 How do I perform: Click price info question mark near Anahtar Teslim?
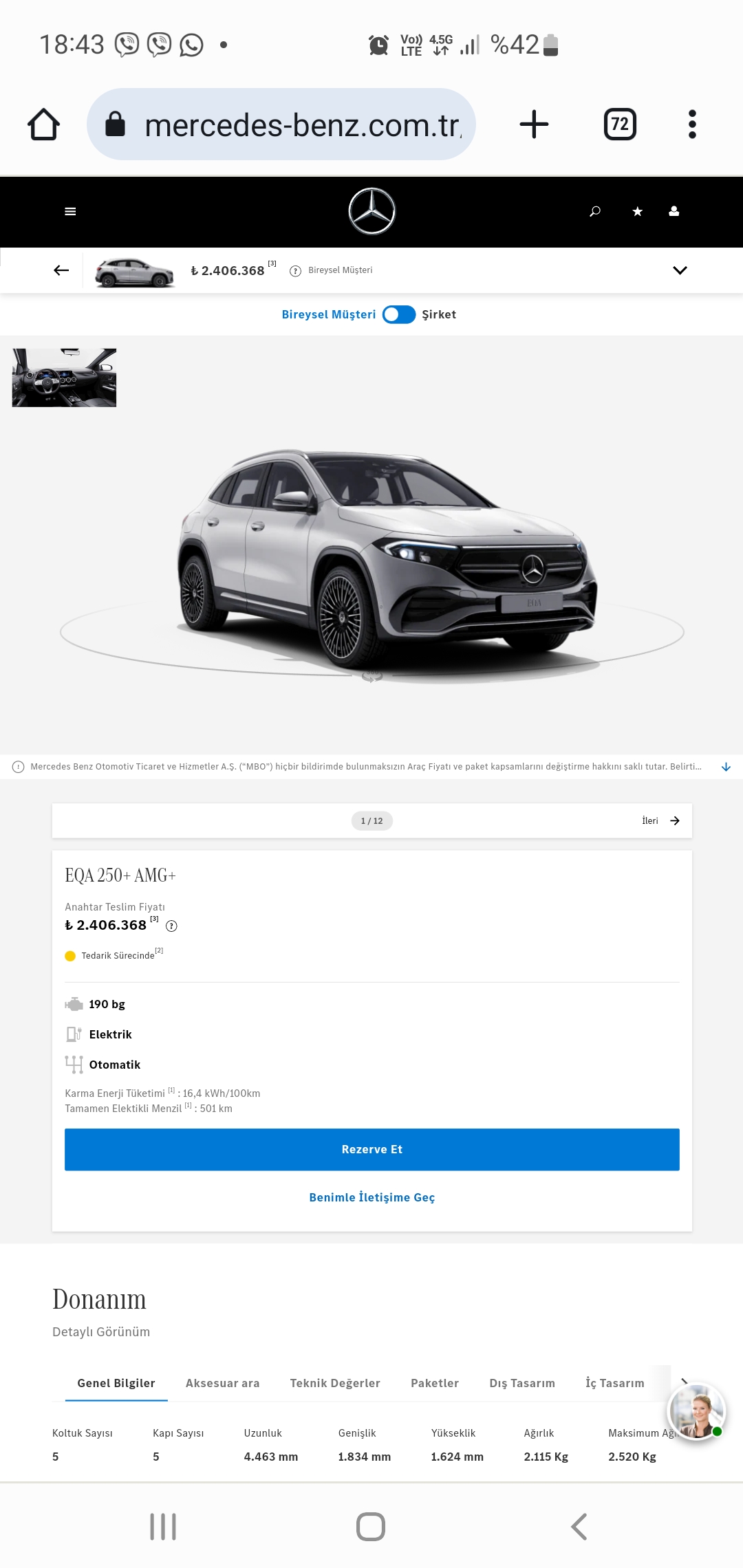172,926
